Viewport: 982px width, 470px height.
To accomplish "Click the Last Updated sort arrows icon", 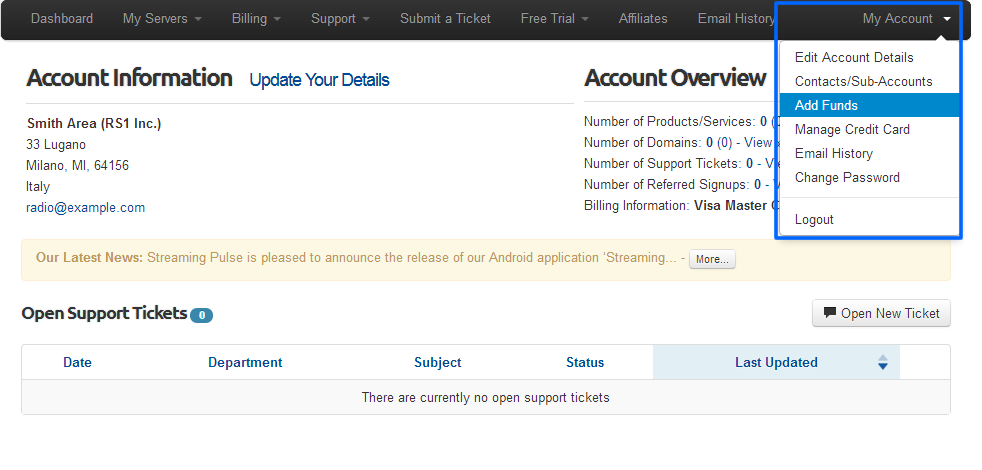I will [882, 362].
